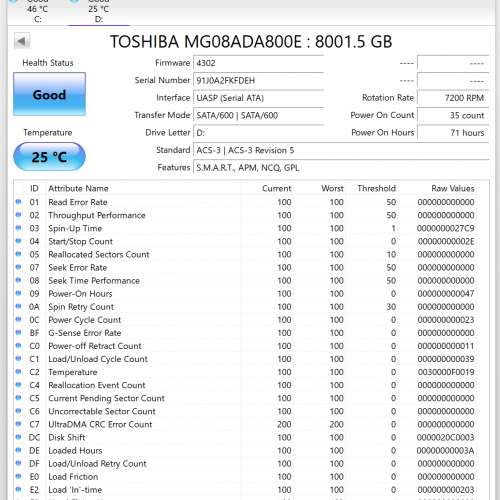Click the status dot for Load Friction

click(x=18, y=476)
